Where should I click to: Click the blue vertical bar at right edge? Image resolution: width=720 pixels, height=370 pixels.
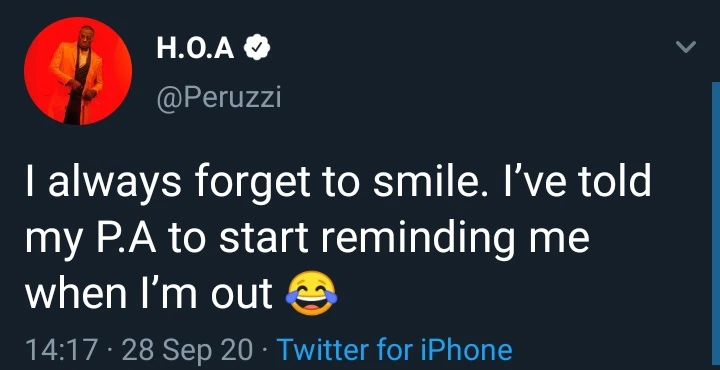tap(716, 226)
